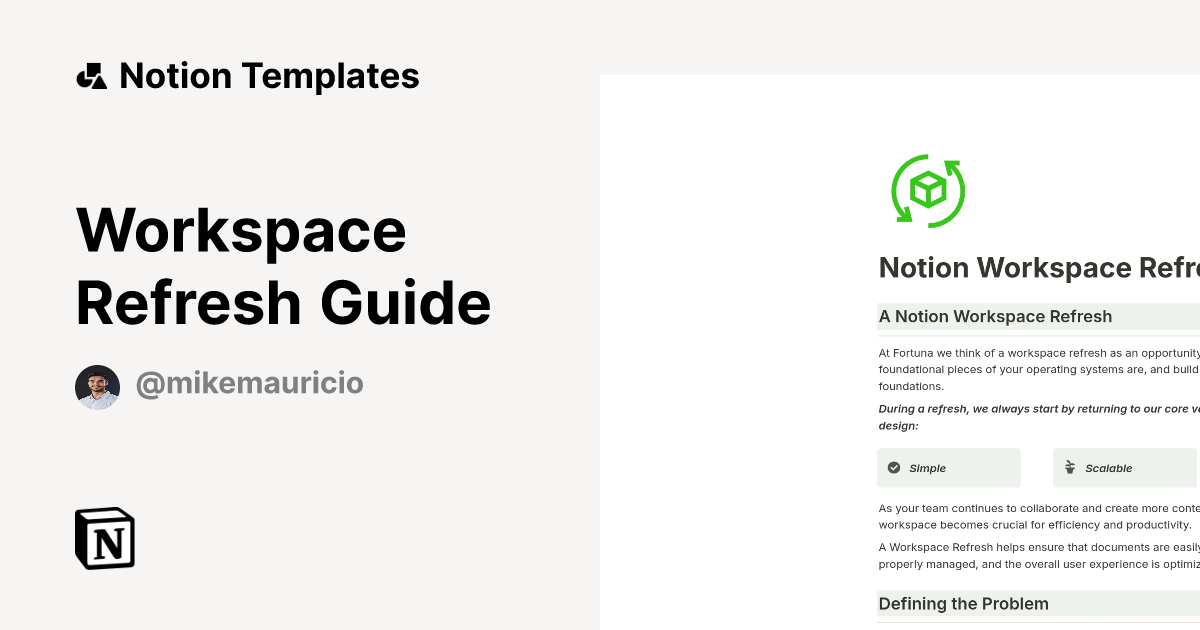Image resolution: width=1200 pixels, height=630 pixels.
Task: Click the plant icon beside Scalable
Action: [x=1069, y=467]
